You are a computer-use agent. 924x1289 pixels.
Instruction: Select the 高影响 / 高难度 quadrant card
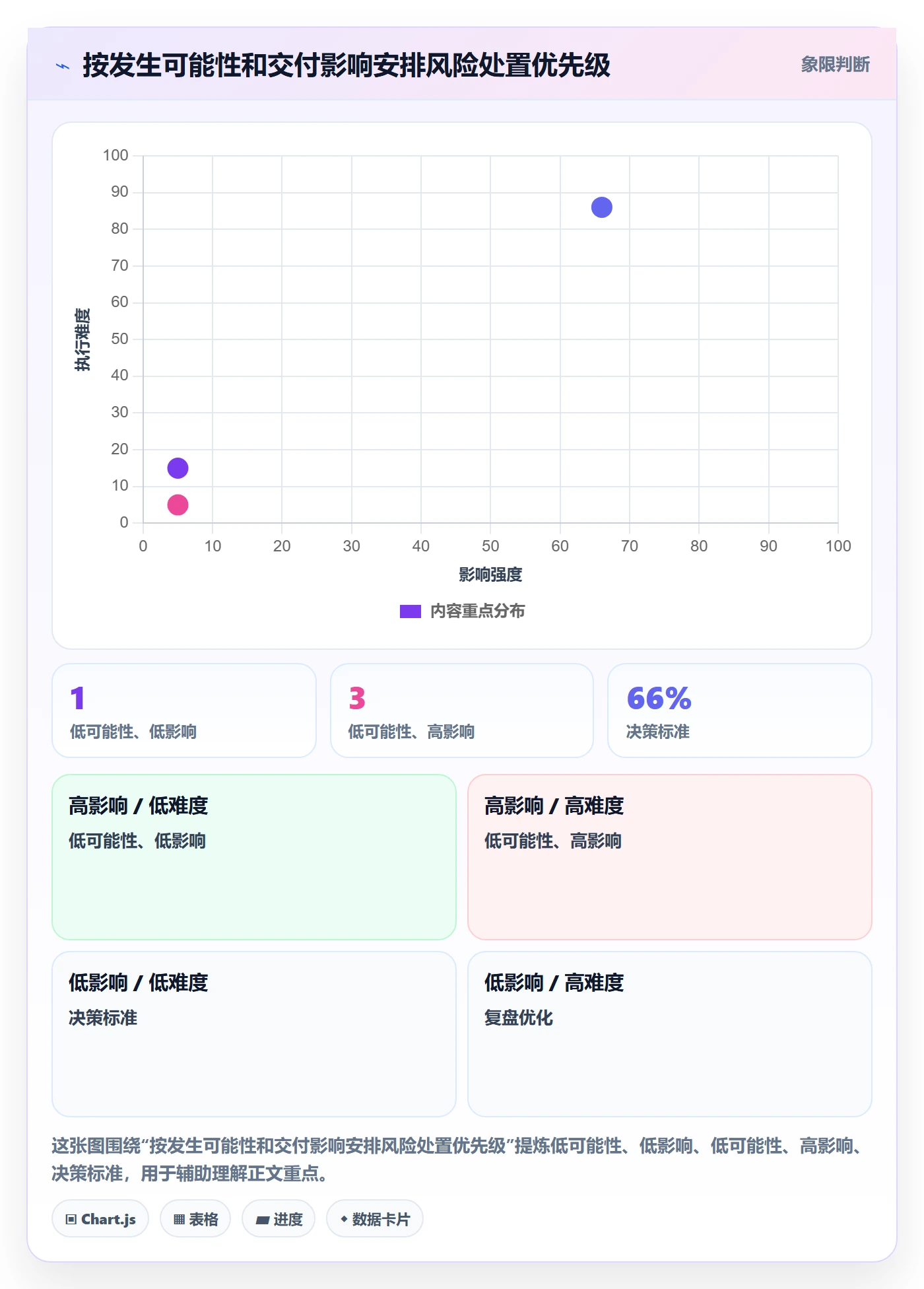(670, 857)
